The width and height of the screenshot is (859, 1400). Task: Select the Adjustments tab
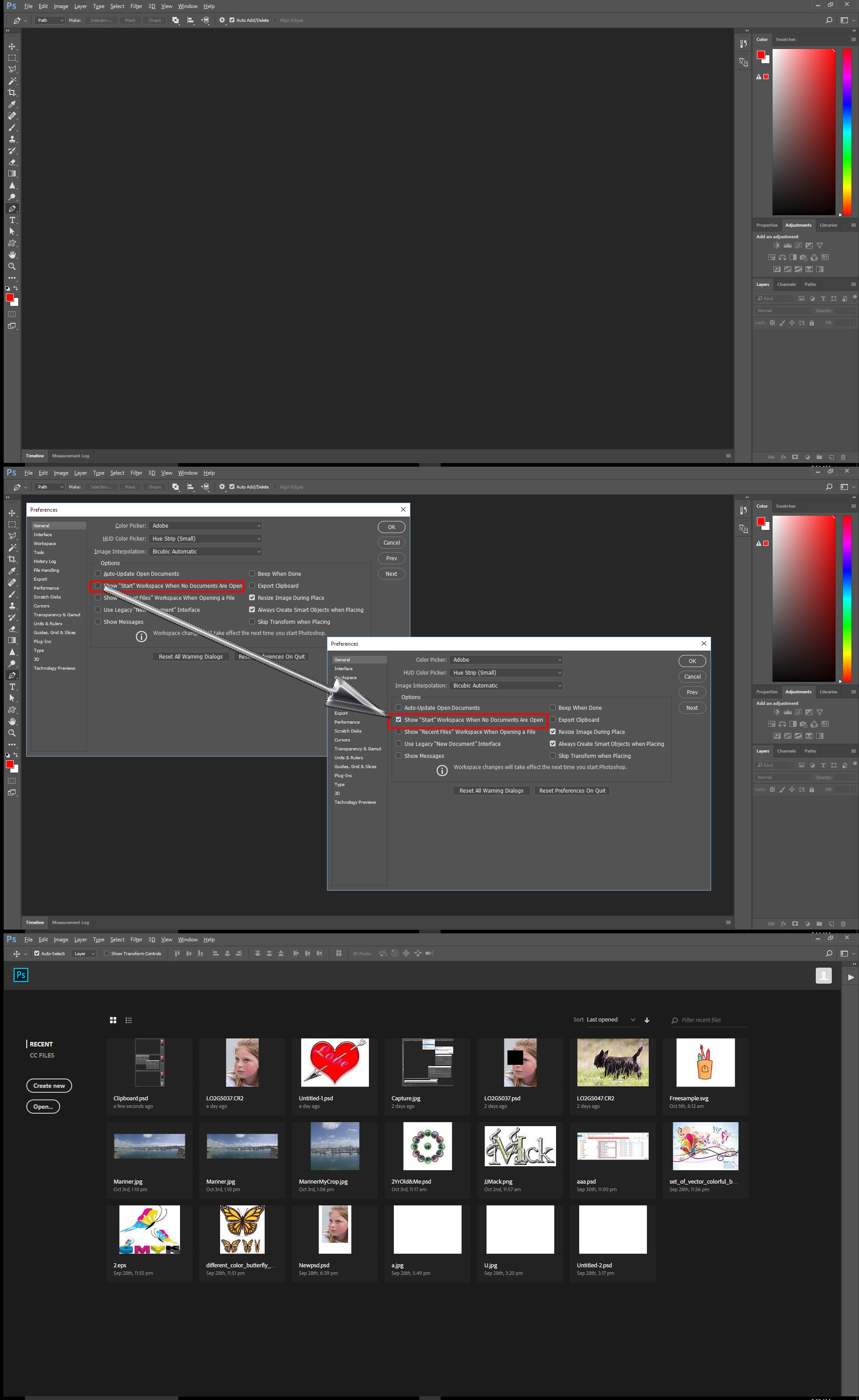(800, 225)
